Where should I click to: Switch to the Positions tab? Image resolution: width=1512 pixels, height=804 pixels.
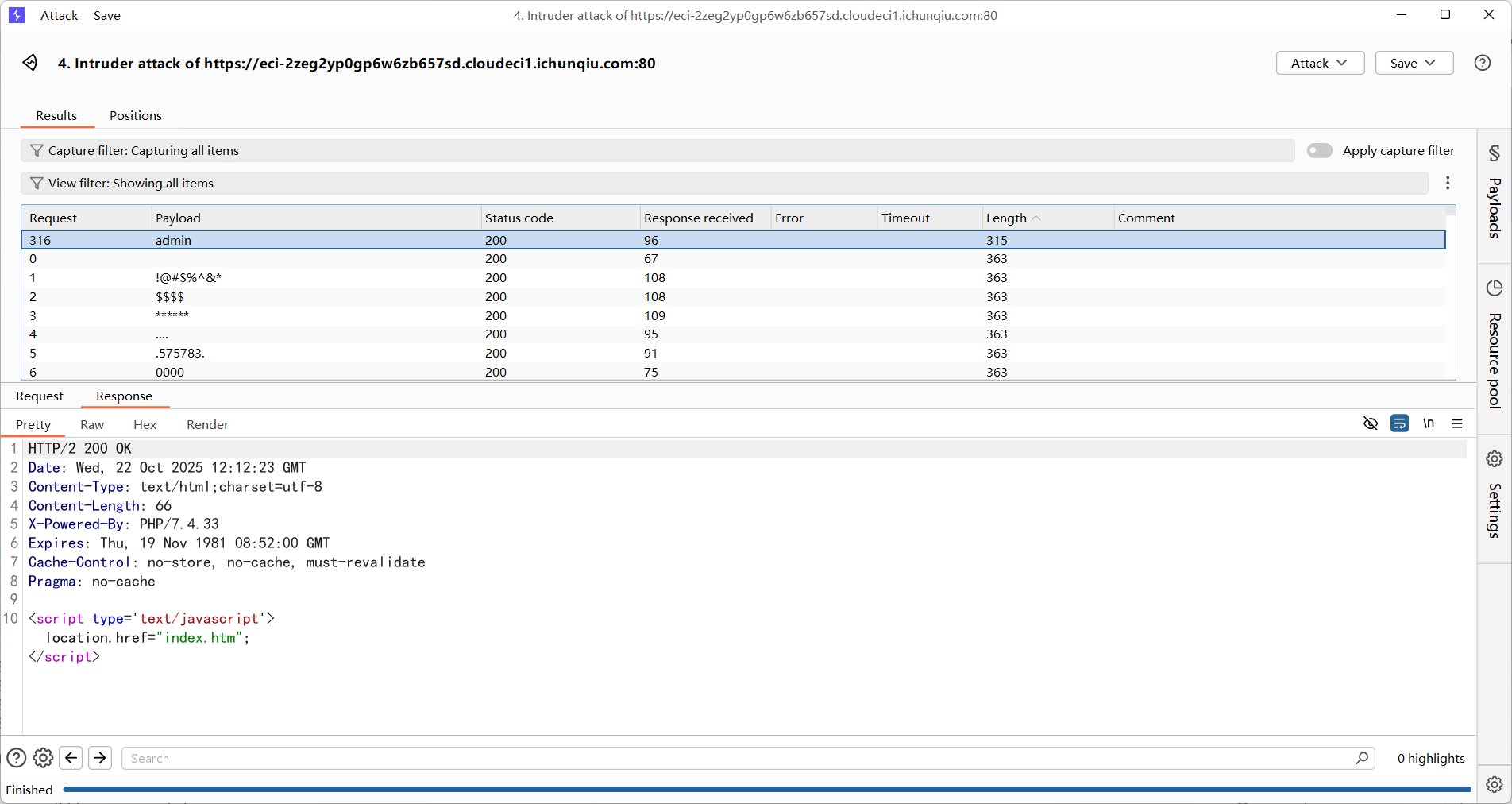click(x=136, y=116)
